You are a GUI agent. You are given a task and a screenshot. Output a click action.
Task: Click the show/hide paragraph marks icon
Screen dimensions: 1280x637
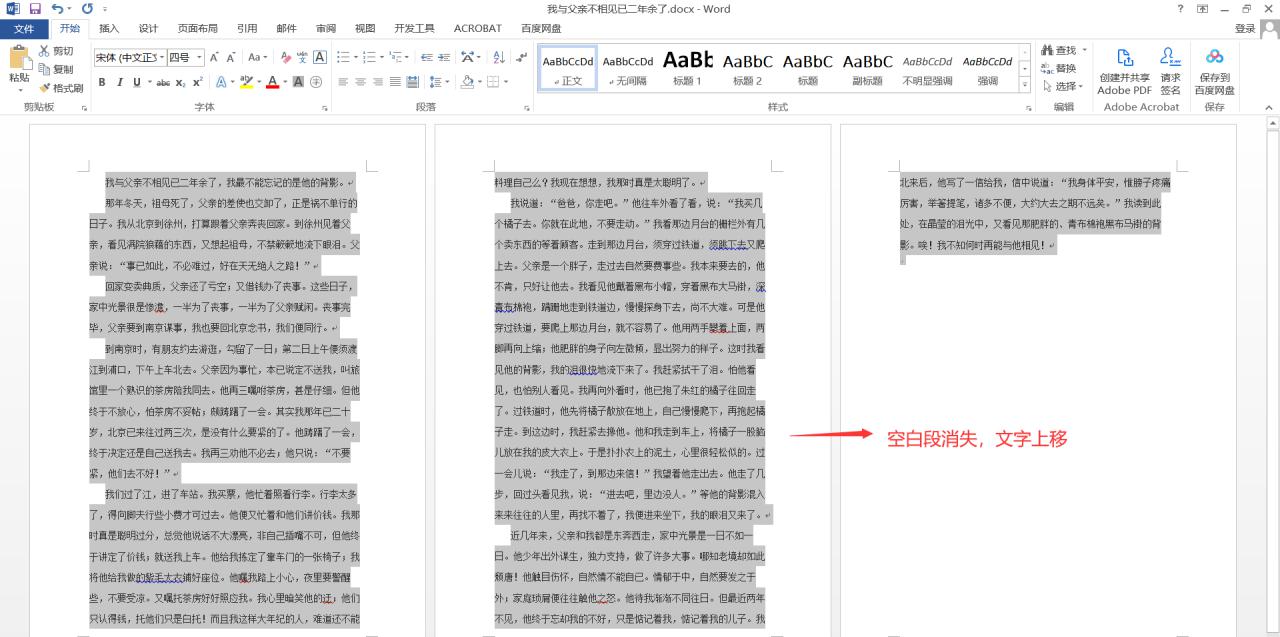point(521,58)
